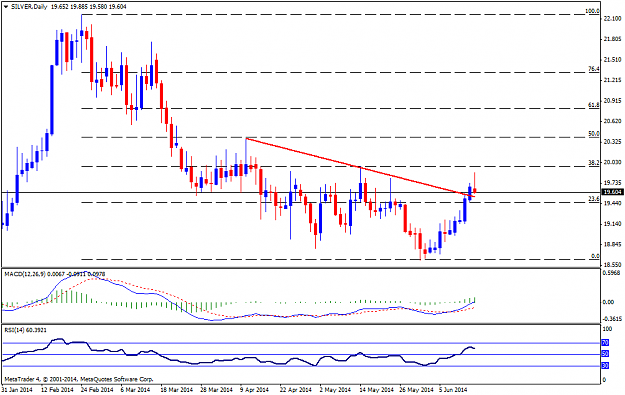The width and height of the screenshot is (625, 395).
Task: Click the 22.100 price axis value
Action: [x=613, y=19]
